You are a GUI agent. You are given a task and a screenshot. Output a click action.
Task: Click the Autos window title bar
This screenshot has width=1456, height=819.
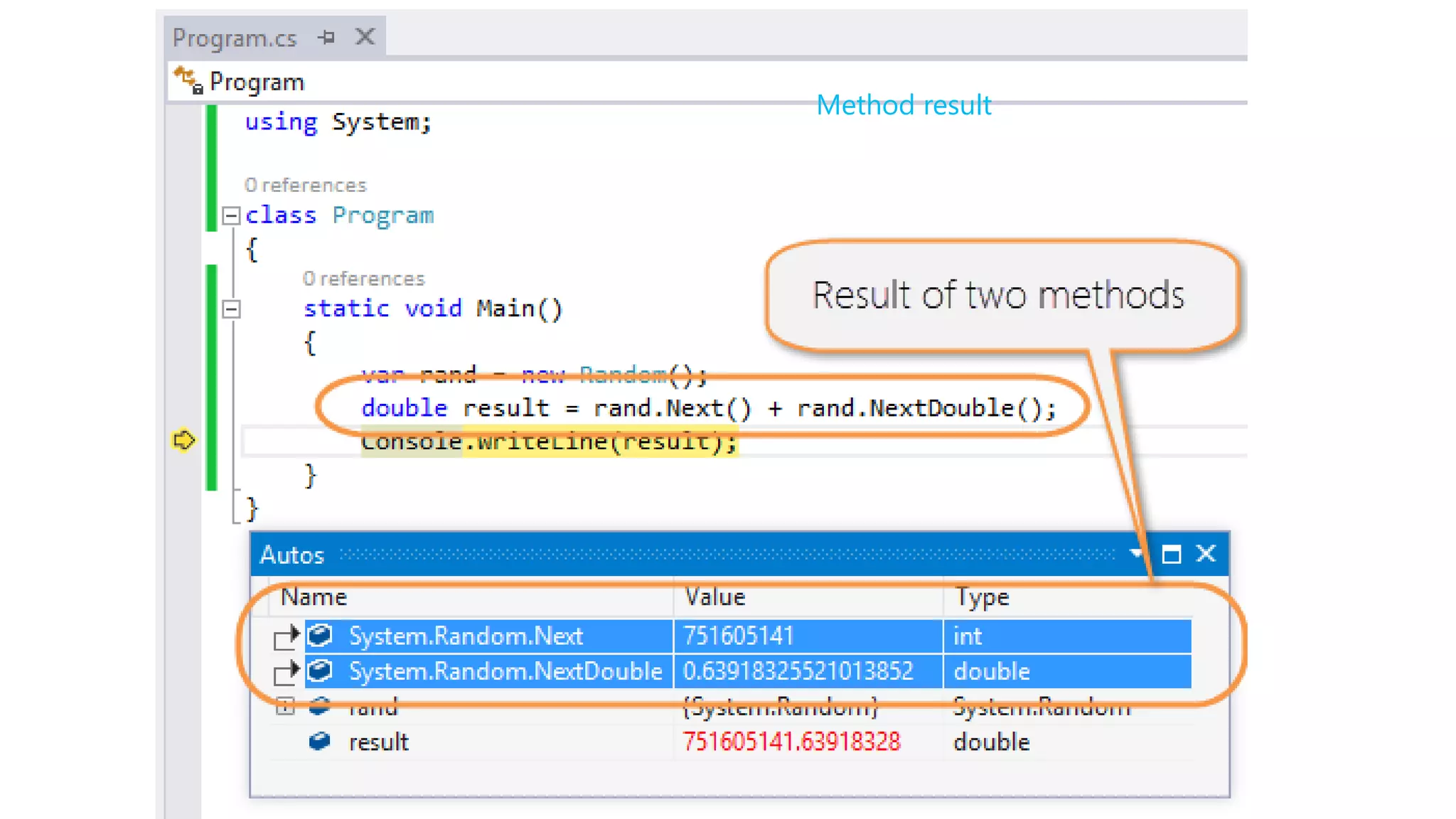[x=739, y=554]
